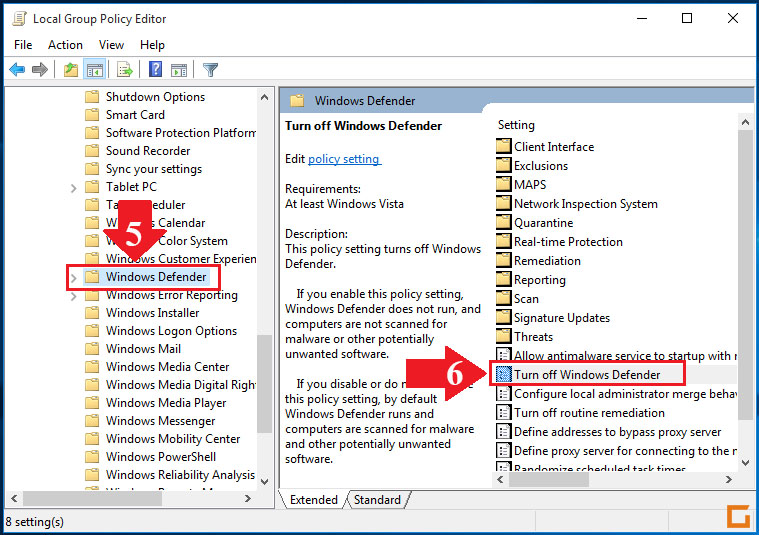Viewport: 759px width, 535px height.
Task: Select Sync your settings folder
Action: click(x=143, y=169)
